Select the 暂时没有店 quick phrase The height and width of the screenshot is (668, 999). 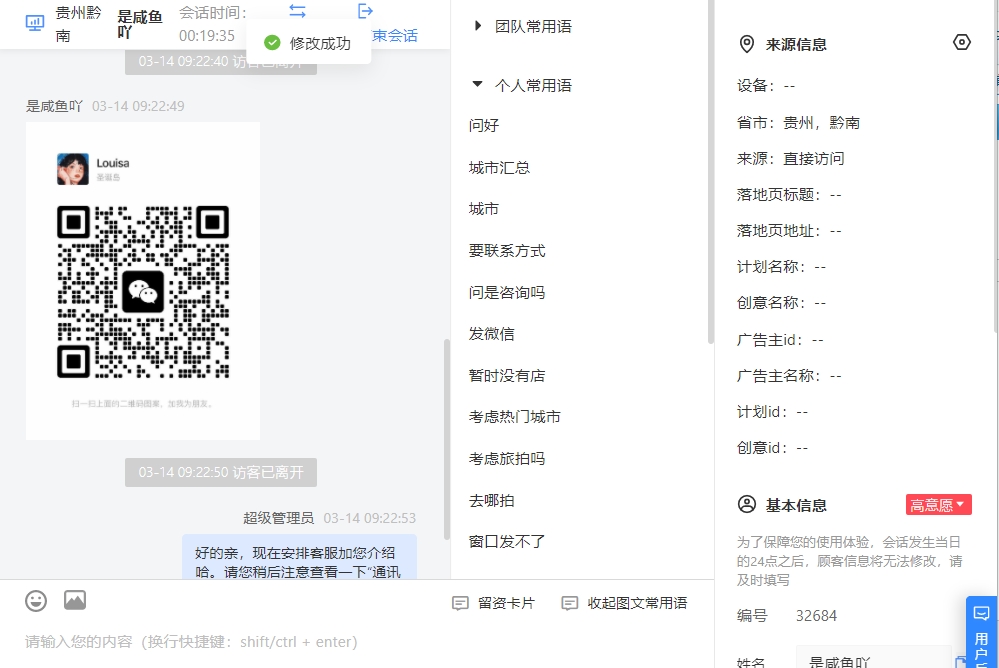507,376
